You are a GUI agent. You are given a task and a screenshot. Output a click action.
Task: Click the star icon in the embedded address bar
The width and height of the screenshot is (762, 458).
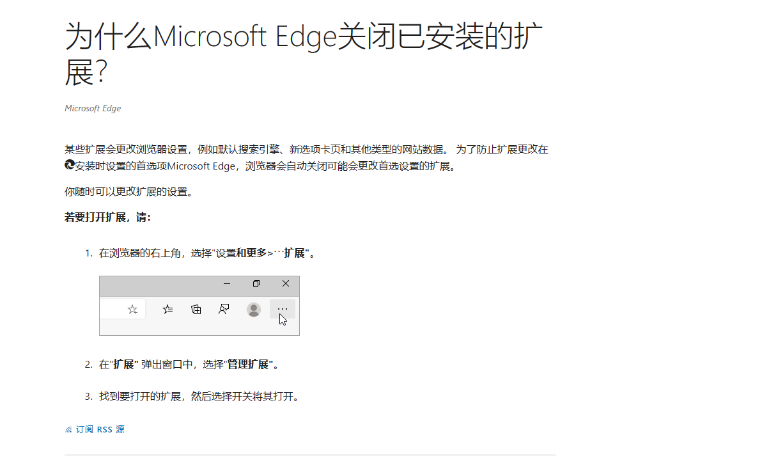[x=132, y=309]
